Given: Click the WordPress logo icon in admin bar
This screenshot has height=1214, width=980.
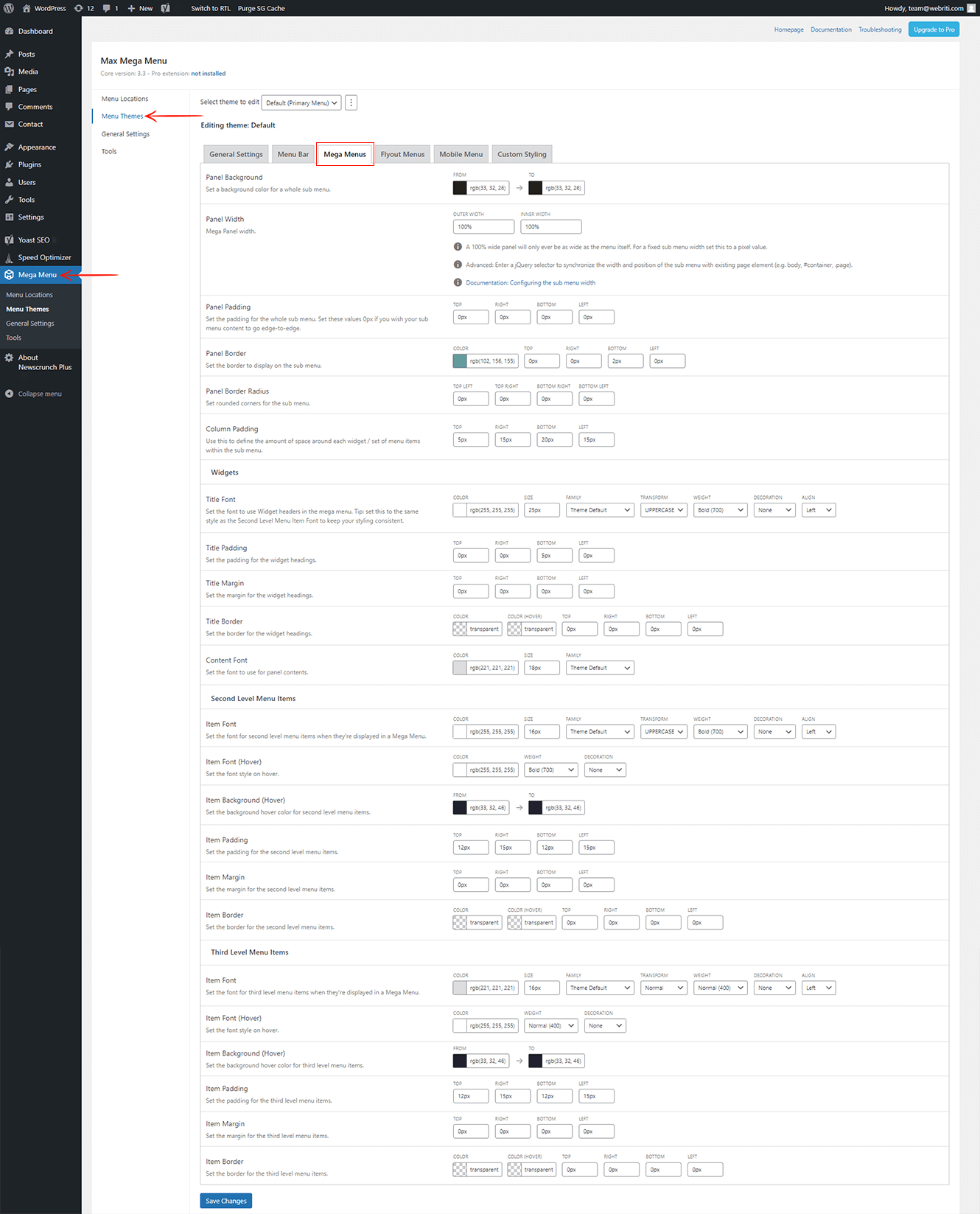Looking at the screenshot, I should (9, 8).
